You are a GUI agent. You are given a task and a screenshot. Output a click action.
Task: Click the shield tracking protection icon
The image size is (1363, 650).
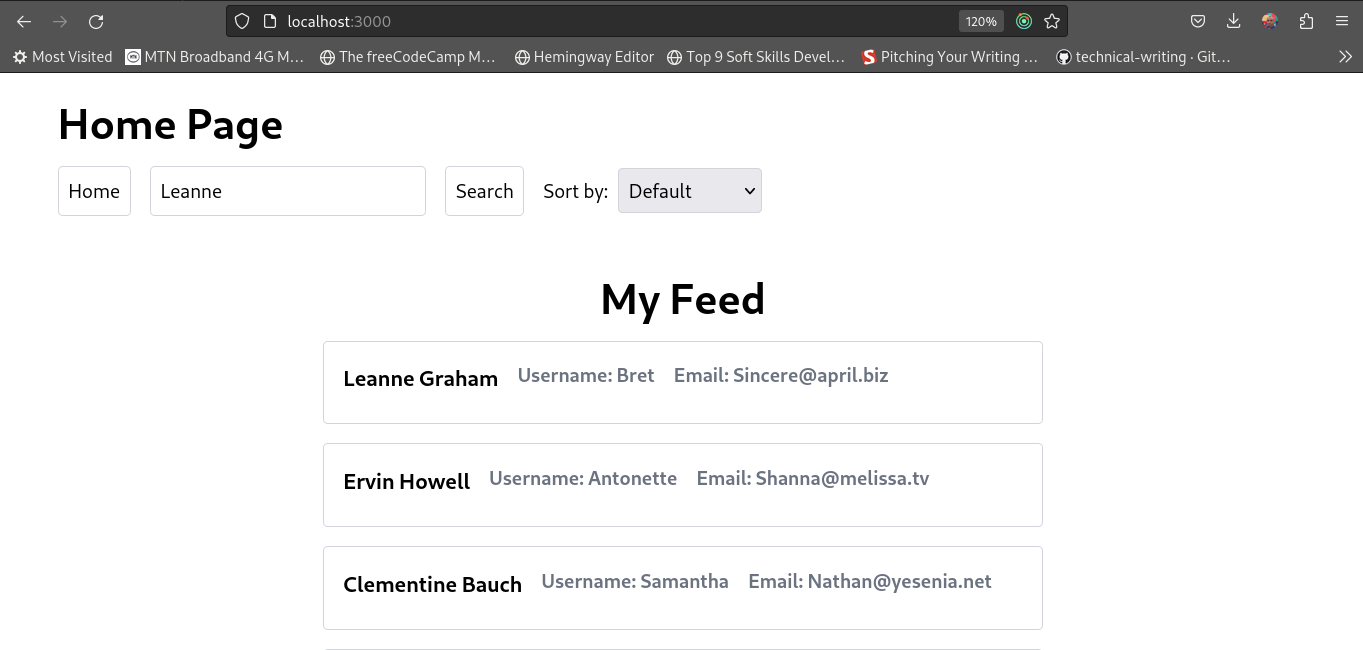[x=242, y=21]
